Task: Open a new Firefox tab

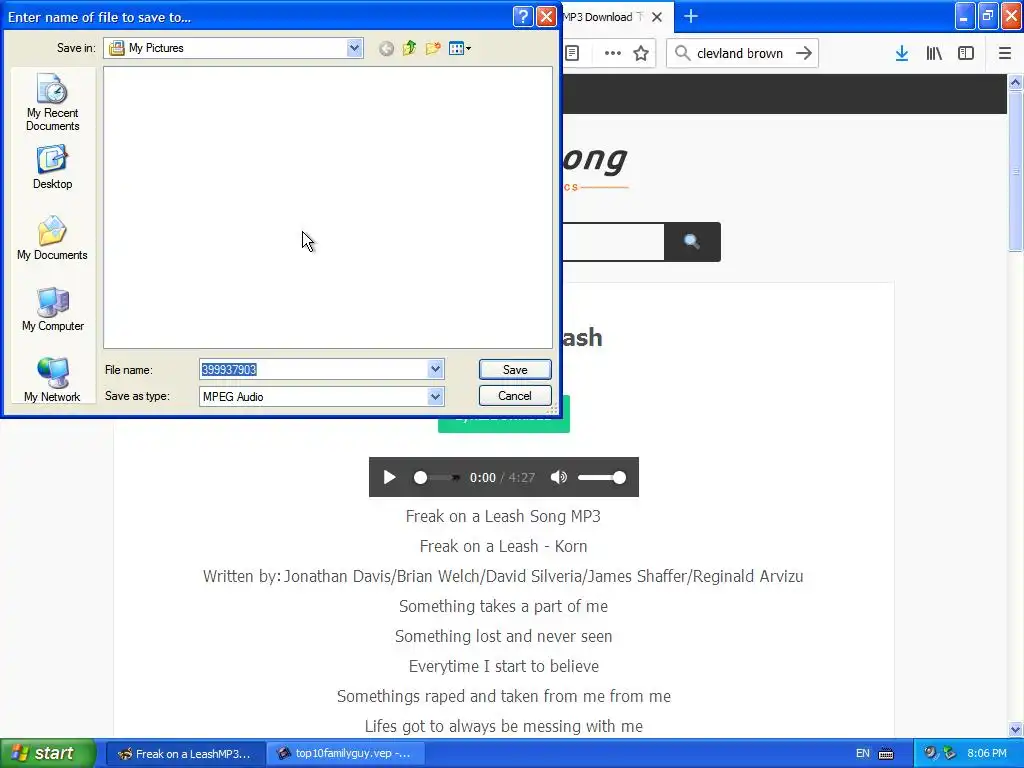Action: point(691,16)
